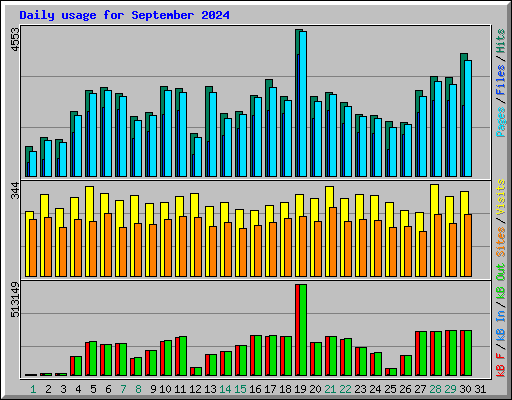Select day 19 on the x-axis
Image resolution: width=512 pixels, height=400 pixels.
coord(300,389)
